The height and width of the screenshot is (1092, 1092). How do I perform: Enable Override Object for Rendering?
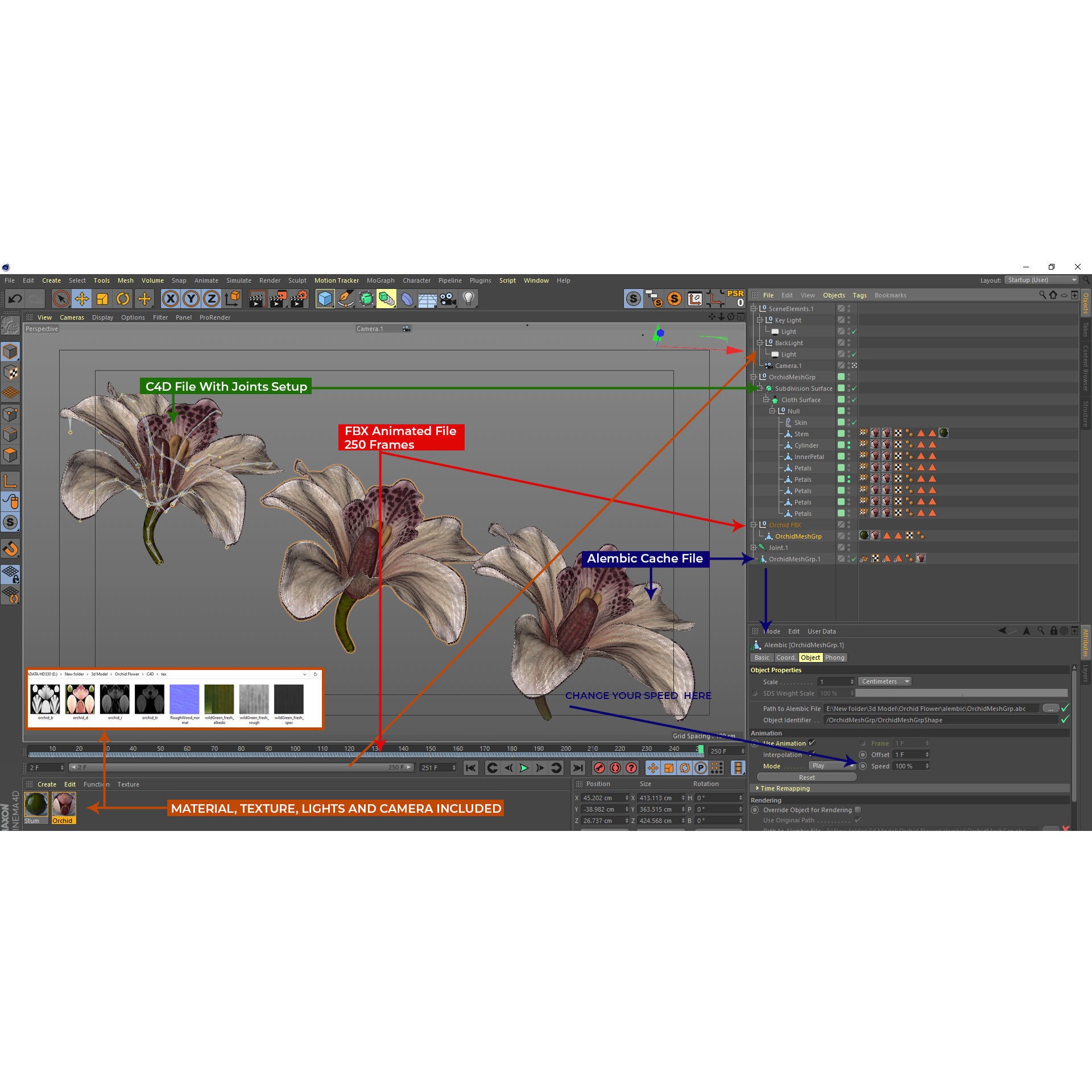[x=857, y=810]
